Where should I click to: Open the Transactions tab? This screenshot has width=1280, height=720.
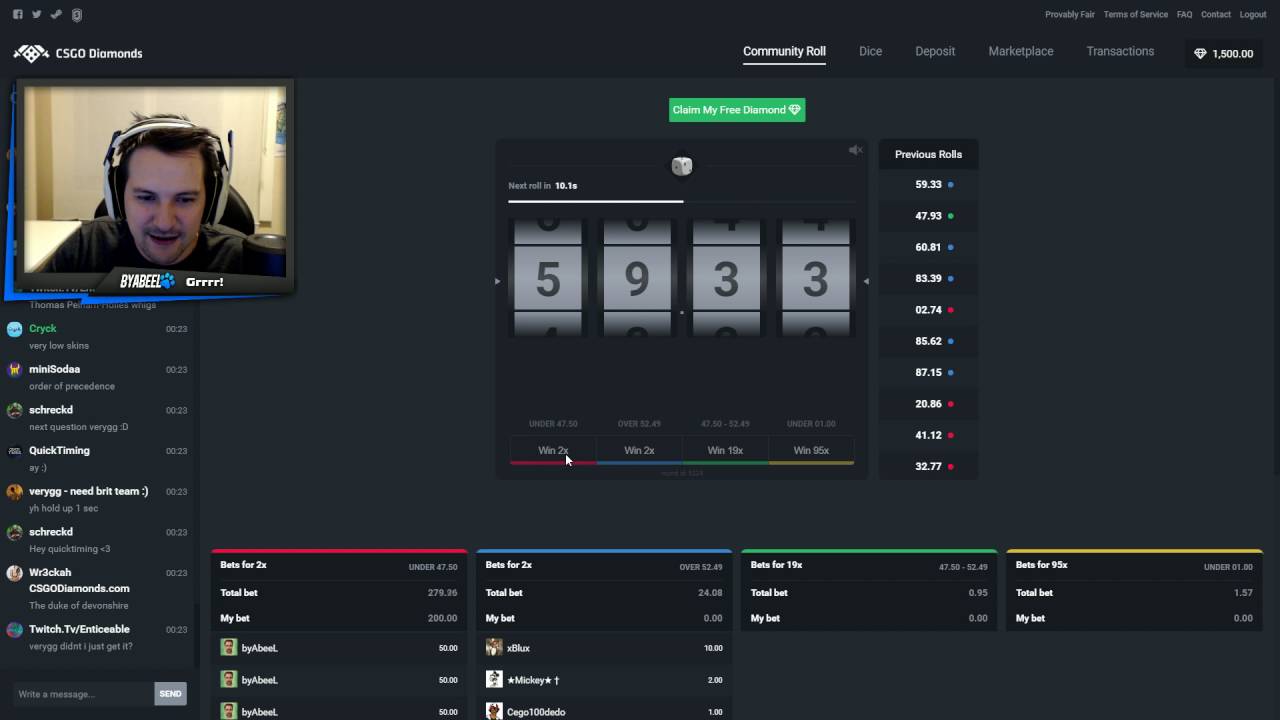click(1120, 52)
